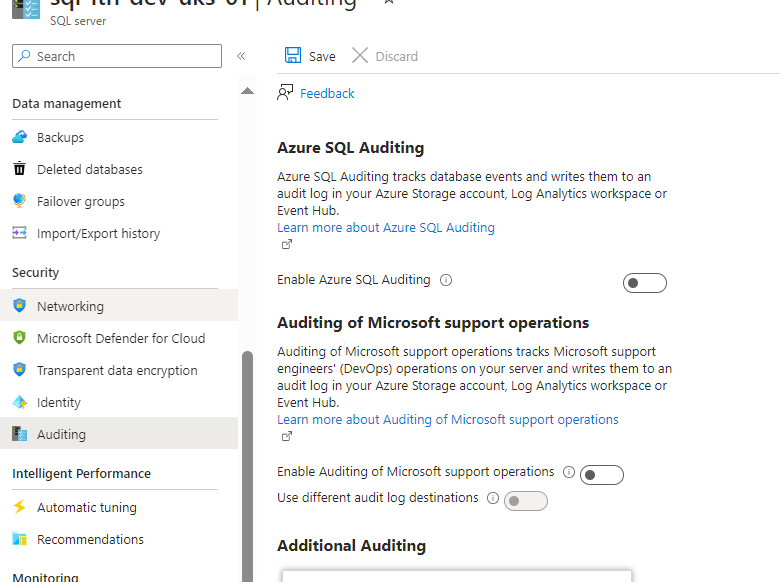Click the Data management section heading
780x582 pixels.
(67, 103)
